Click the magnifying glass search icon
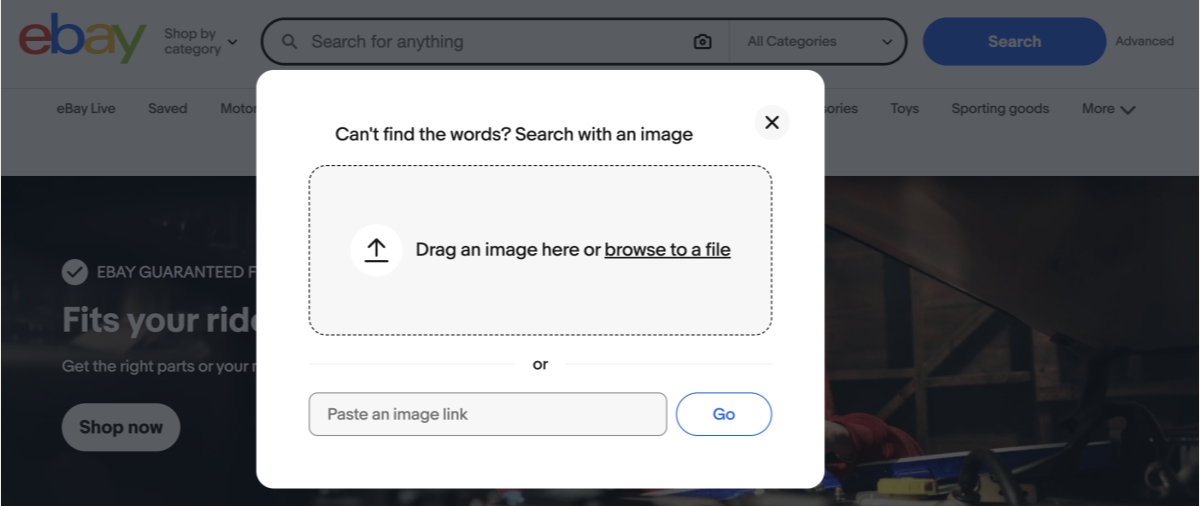This screenshot has height=506, width=1200. (x=290, y=42)
